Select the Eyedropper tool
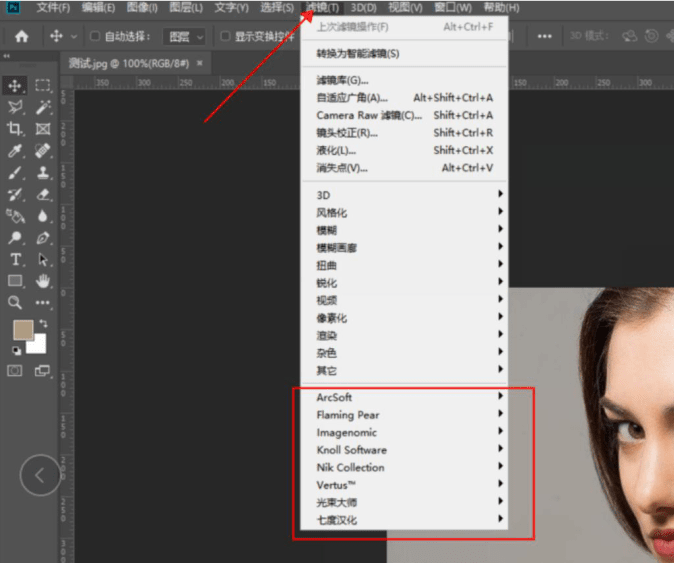Screen dimensions: 674x563 [x=15, y=150]
